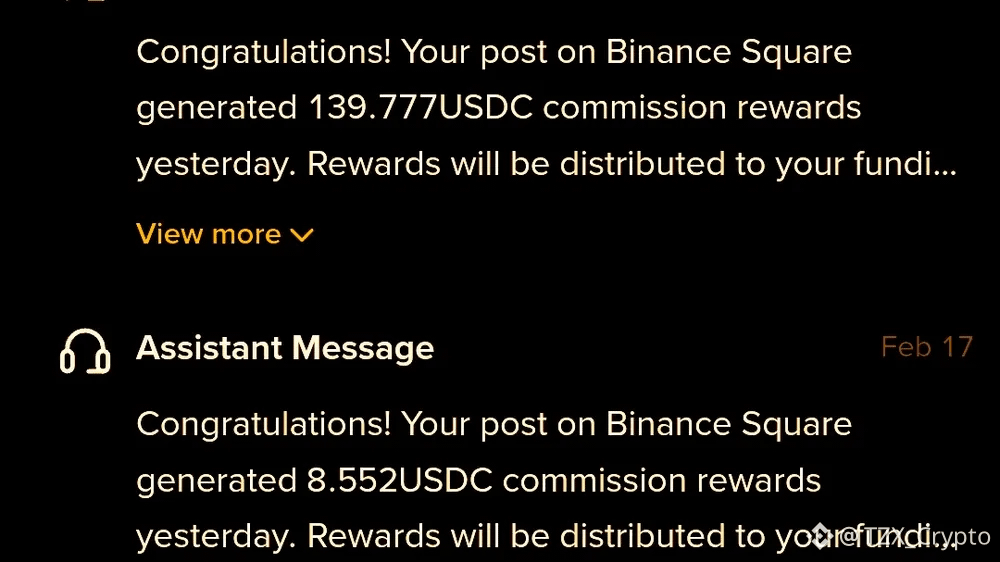Select the 8.552USDC reward amount
The width and height of the screenshot is (1000, 562).
[x=399, y=481]
